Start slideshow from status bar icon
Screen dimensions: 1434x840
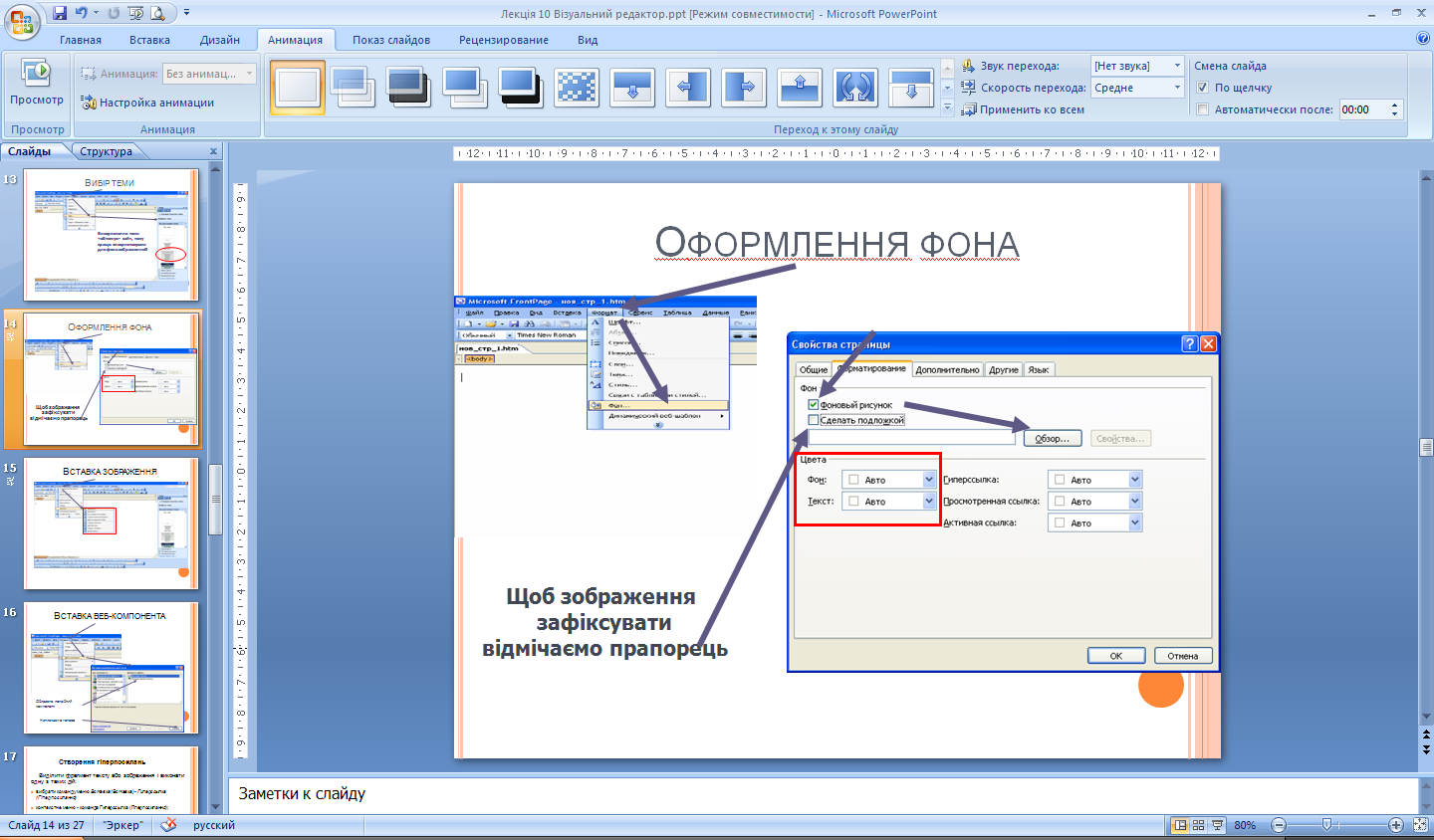1218,825
